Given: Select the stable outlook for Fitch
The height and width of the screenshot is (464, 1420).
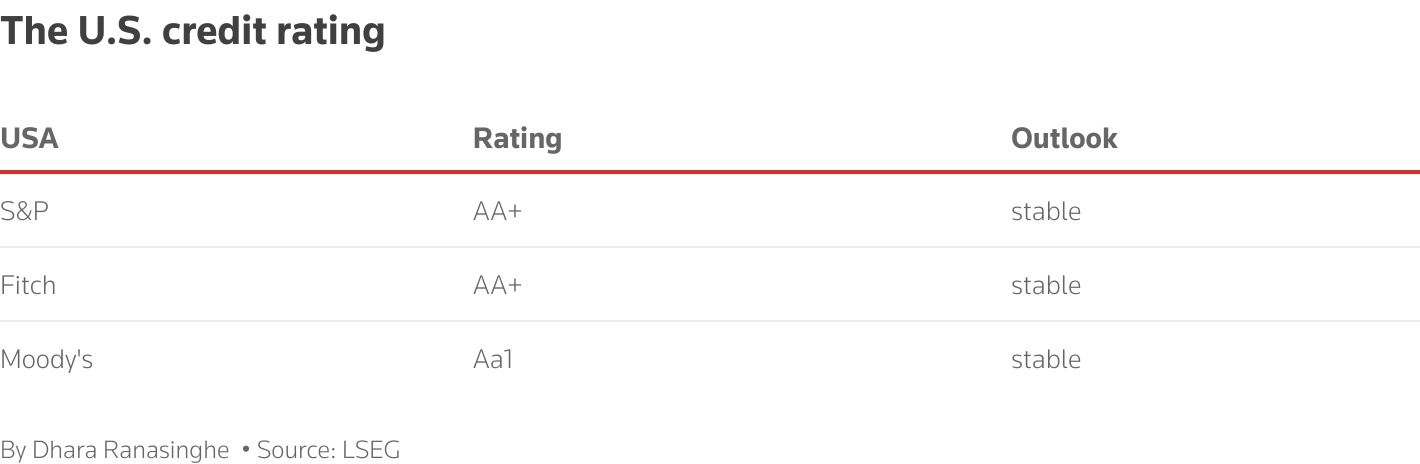Looking at the screenshot, I should tap(1045, 285).
